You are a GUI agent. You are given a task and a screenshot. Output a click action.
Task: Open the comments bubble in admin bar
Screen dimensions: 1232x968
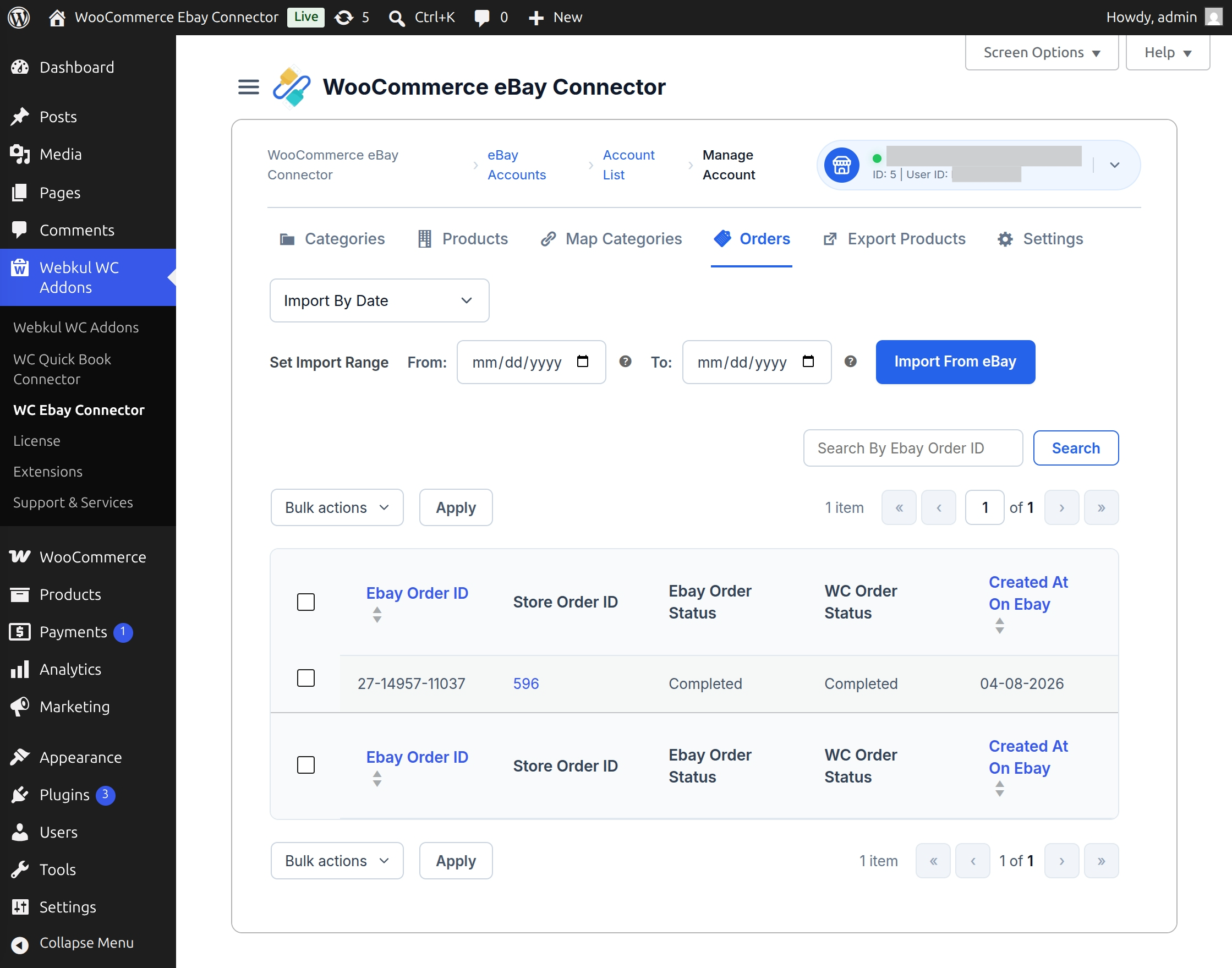[x=481, y=18]
